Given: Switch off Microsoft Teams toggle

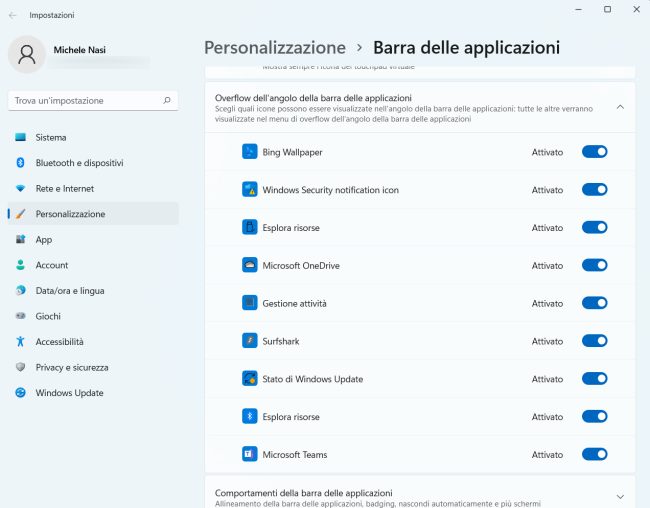Looking at the screenshot, I should pyautogui.click(x=594, y=454).
